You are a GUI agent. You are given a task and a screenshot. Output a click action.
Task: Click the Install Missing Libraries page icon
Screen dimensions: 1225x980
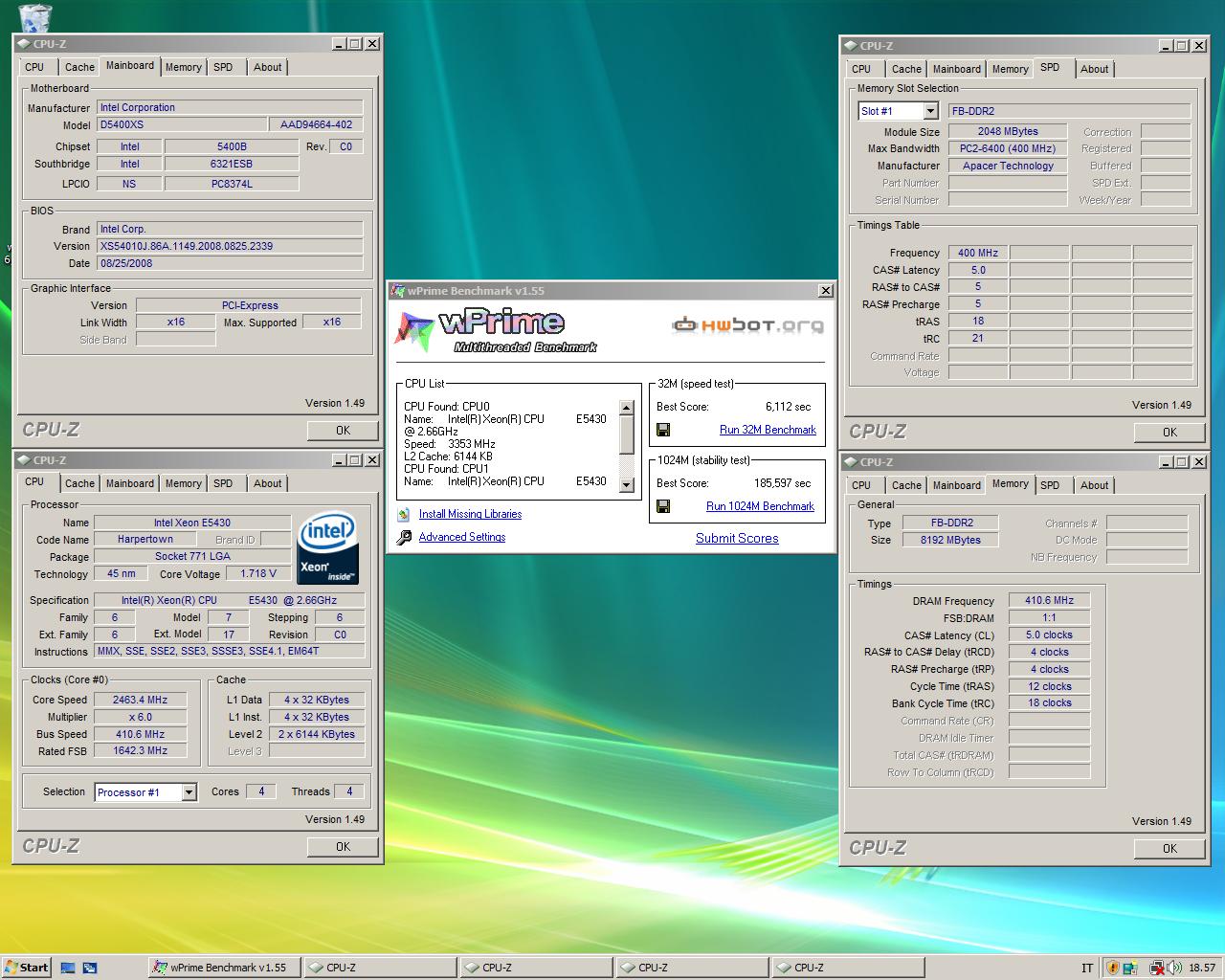tap(404, 515)
